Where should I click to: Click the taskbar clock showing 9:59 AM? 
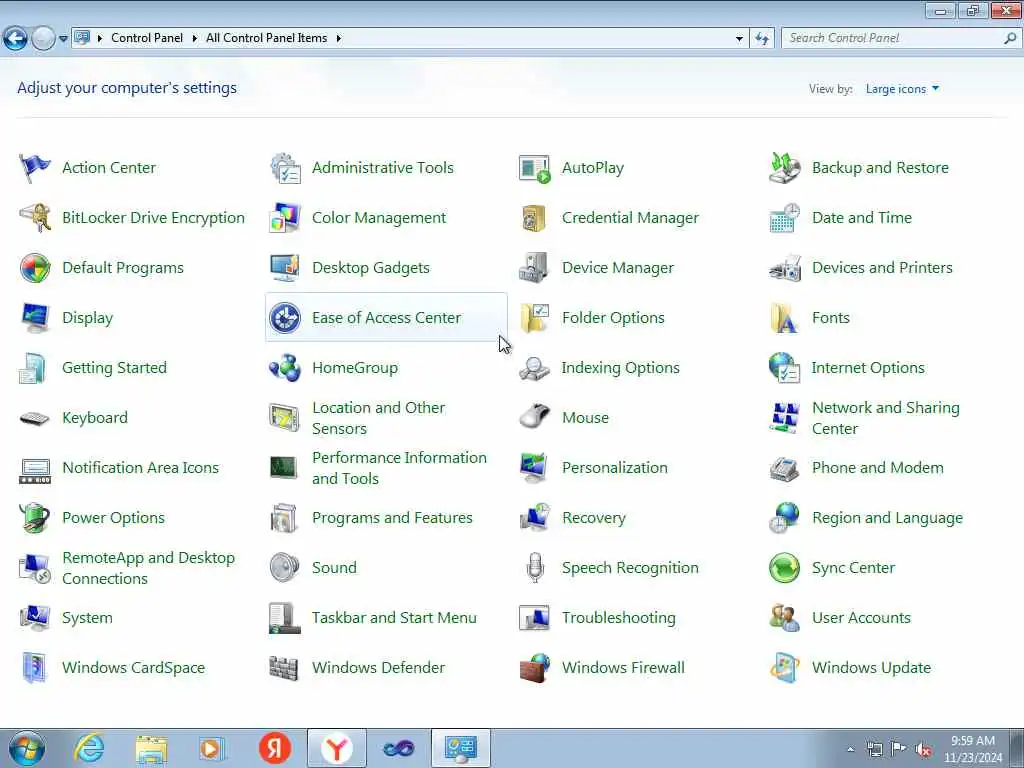pyautogui.click(x=972, y=749)
